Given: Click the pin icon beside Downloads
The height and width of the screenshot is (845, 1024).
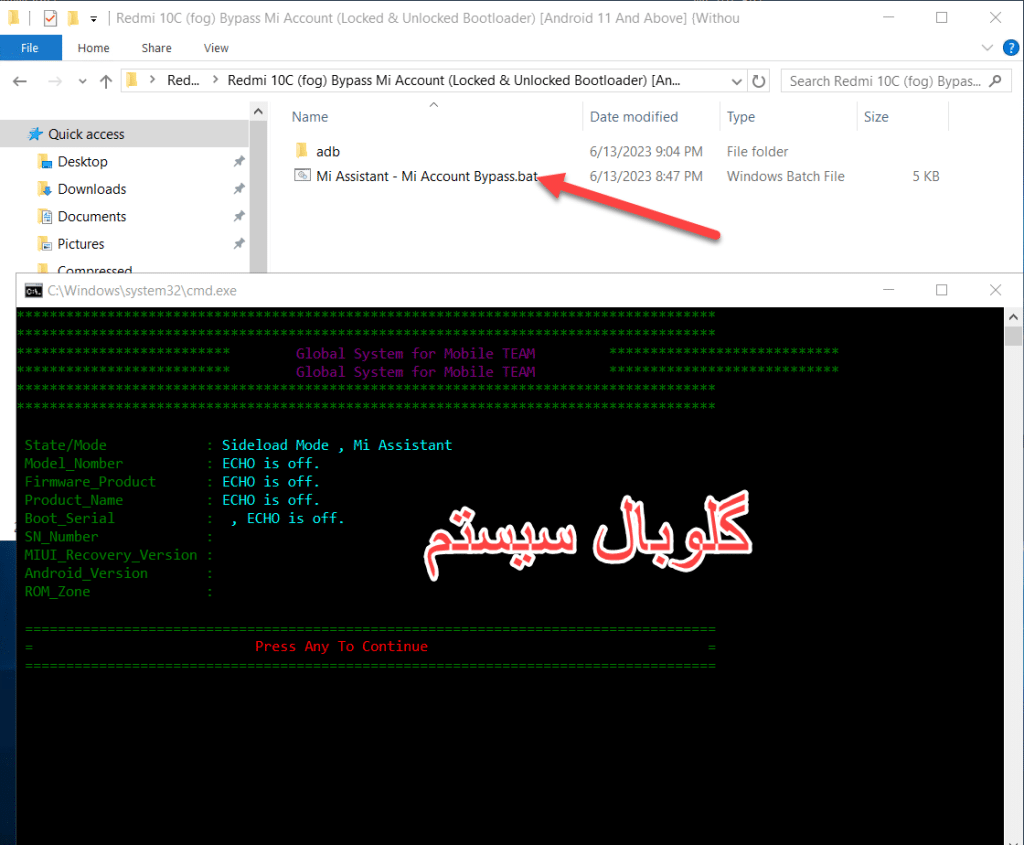Looking at the screenshot, I should pos(239,189).
